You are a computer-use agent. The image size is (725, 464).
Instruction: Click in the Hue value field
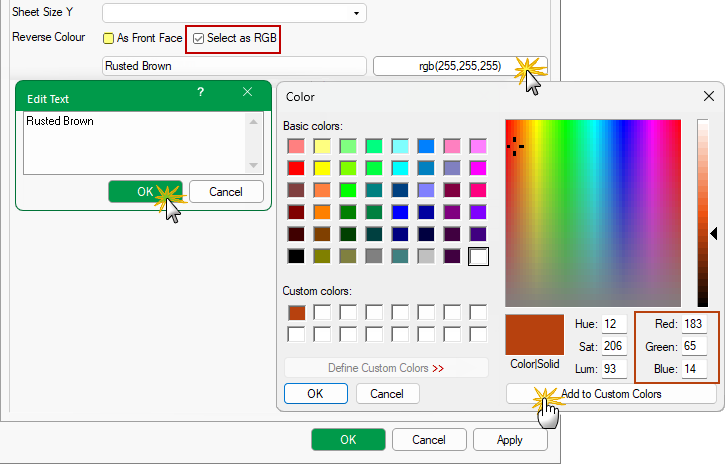(614, 324)
